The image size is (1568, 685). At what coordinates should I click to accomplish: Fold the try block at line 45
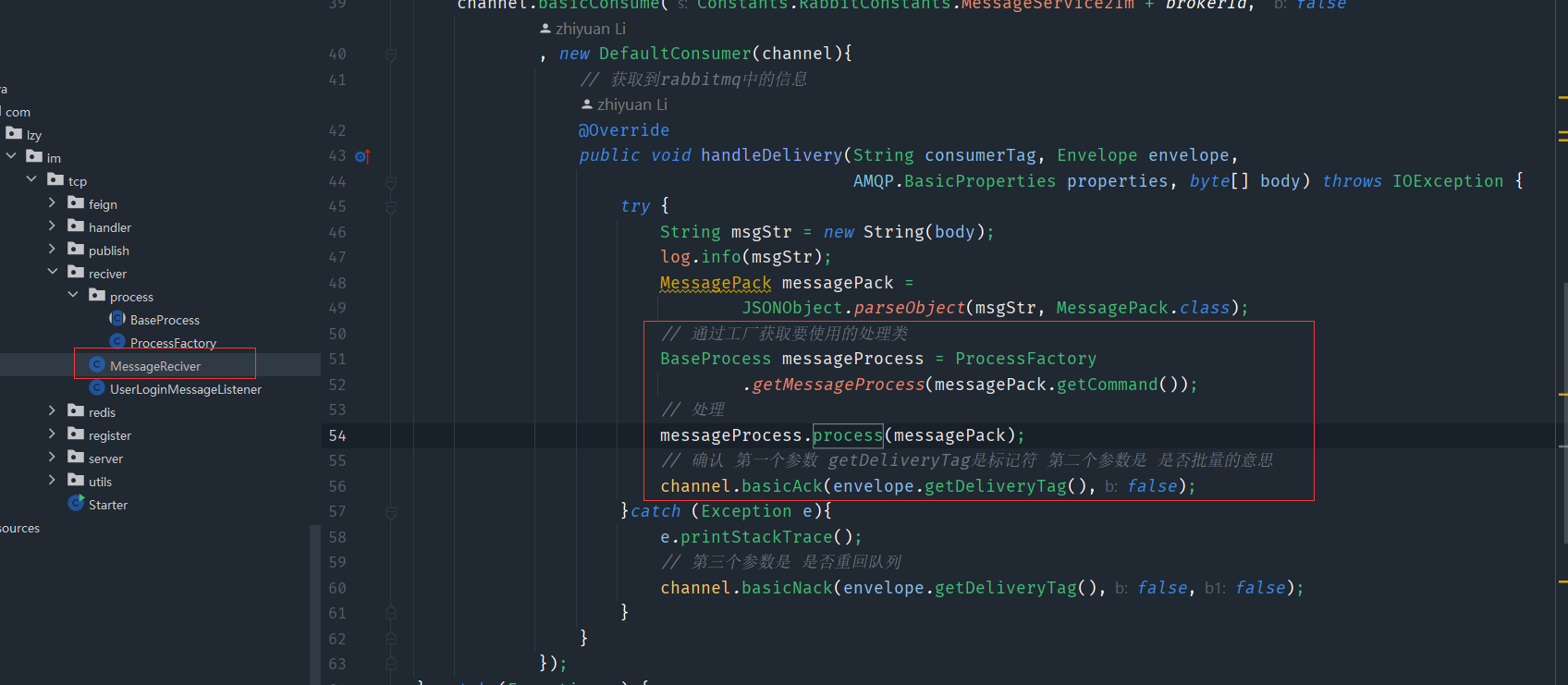click(x=391, y=207)
